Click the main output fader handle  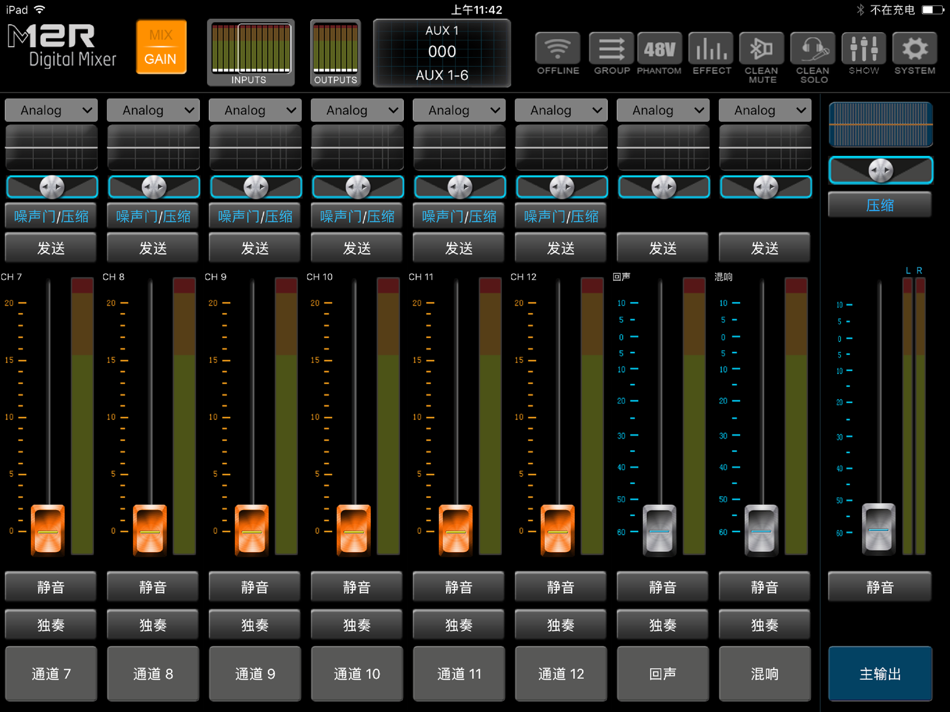pyautogui.click(x=879, y=528)
